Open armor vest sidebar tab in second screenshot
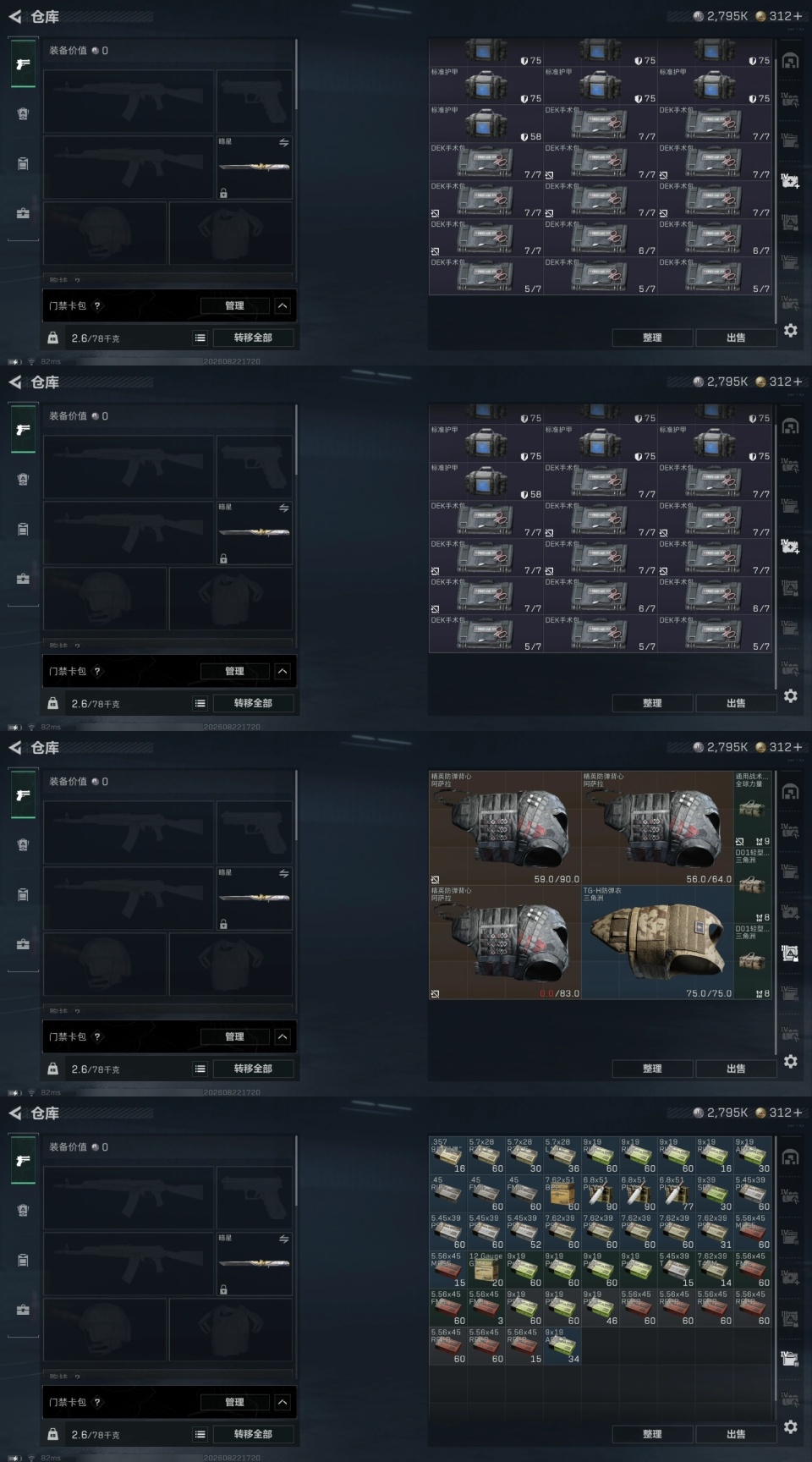The height and width of the screenshot is (1462, 812). (23, 479)
